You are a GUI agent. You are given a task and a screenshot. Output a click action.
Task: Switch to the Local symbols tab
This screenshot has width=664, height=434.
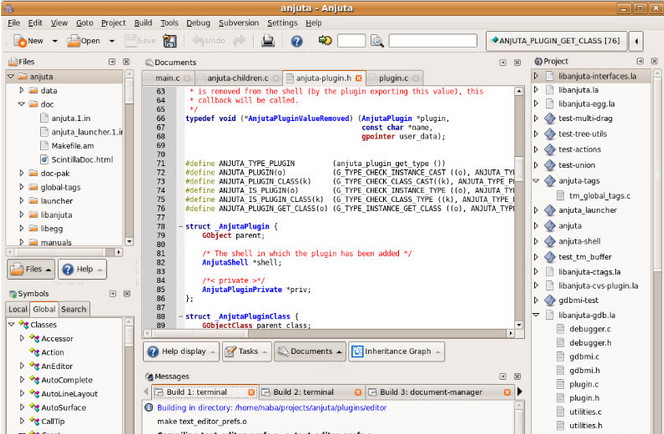18,309
